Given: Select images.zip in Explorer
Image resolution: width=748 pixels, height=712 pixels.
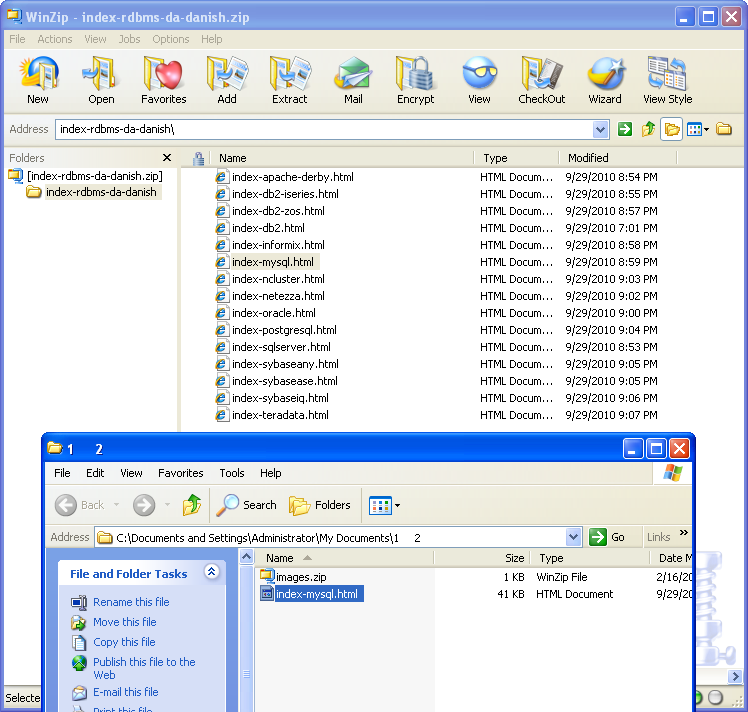Looking at the screenshot, I should tap(301, 578).
